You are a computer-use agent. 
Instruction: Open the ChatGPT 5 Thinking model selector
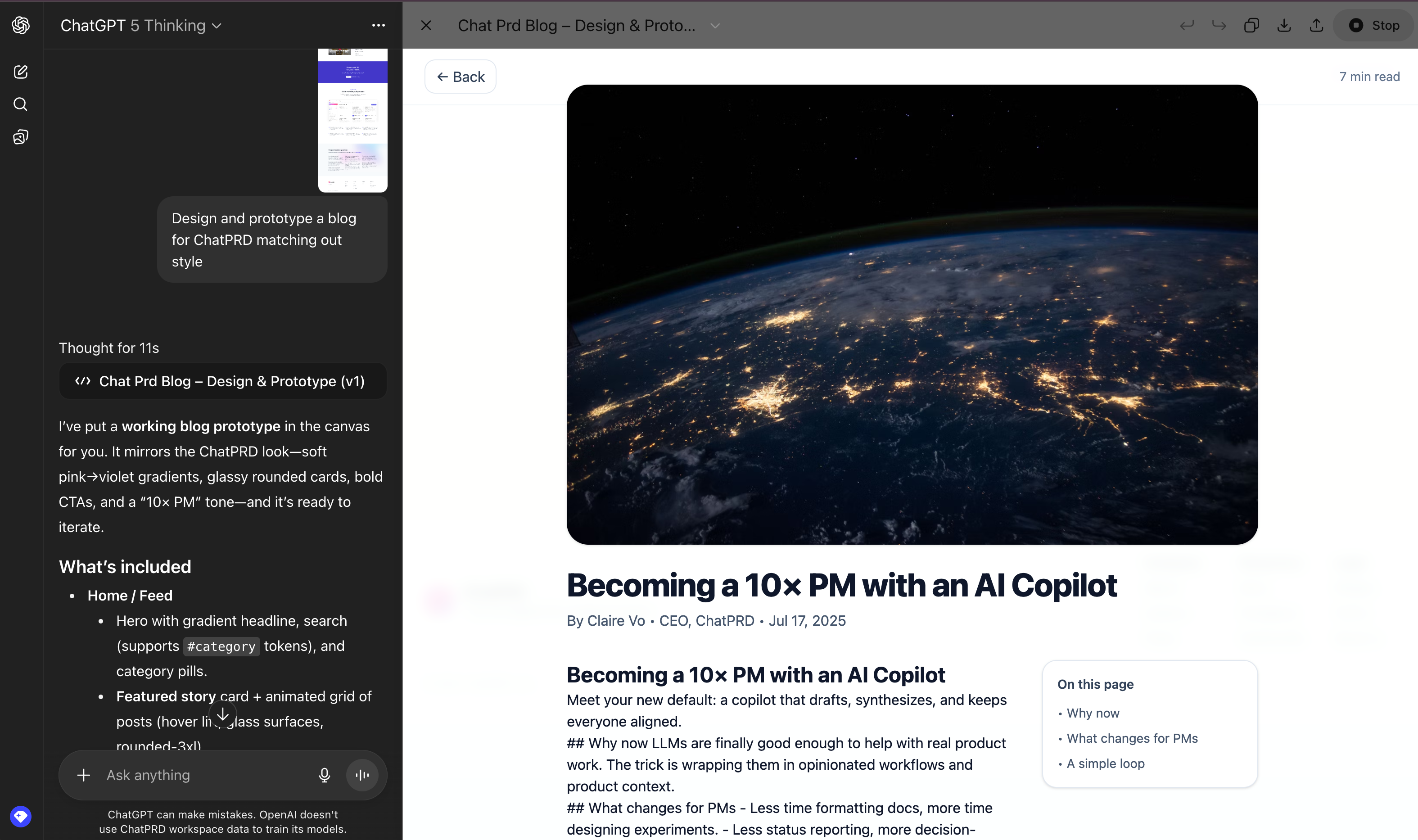tap(141, 26)
